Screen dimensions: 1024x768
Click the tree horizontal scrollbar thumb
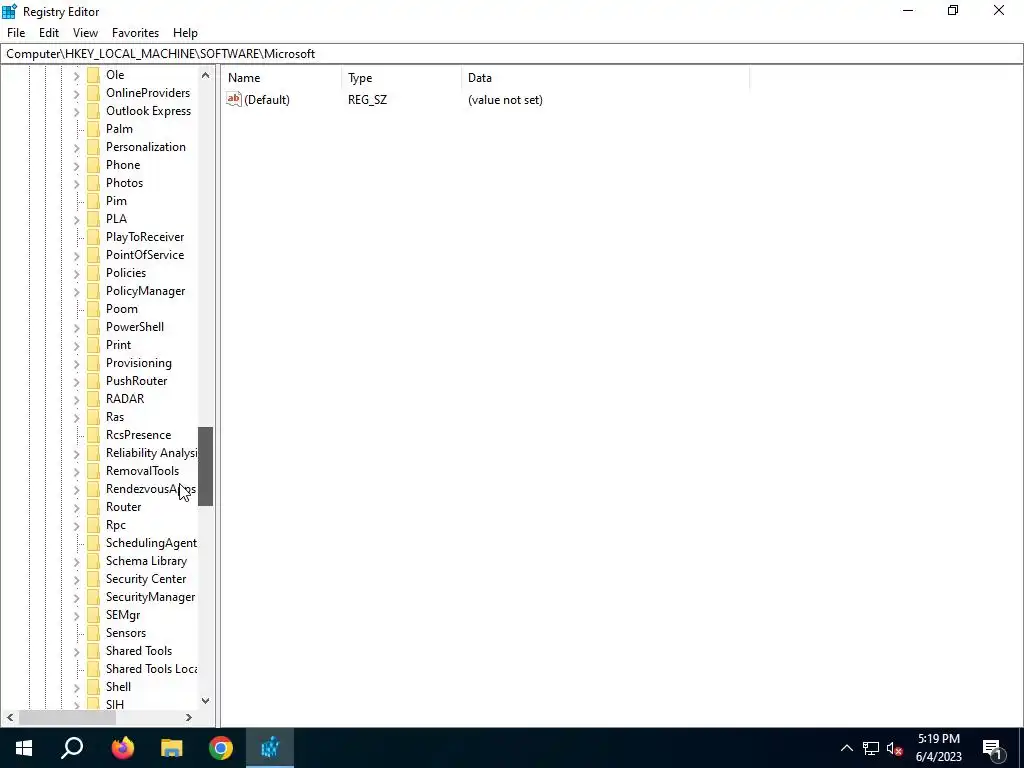point(67,718)
